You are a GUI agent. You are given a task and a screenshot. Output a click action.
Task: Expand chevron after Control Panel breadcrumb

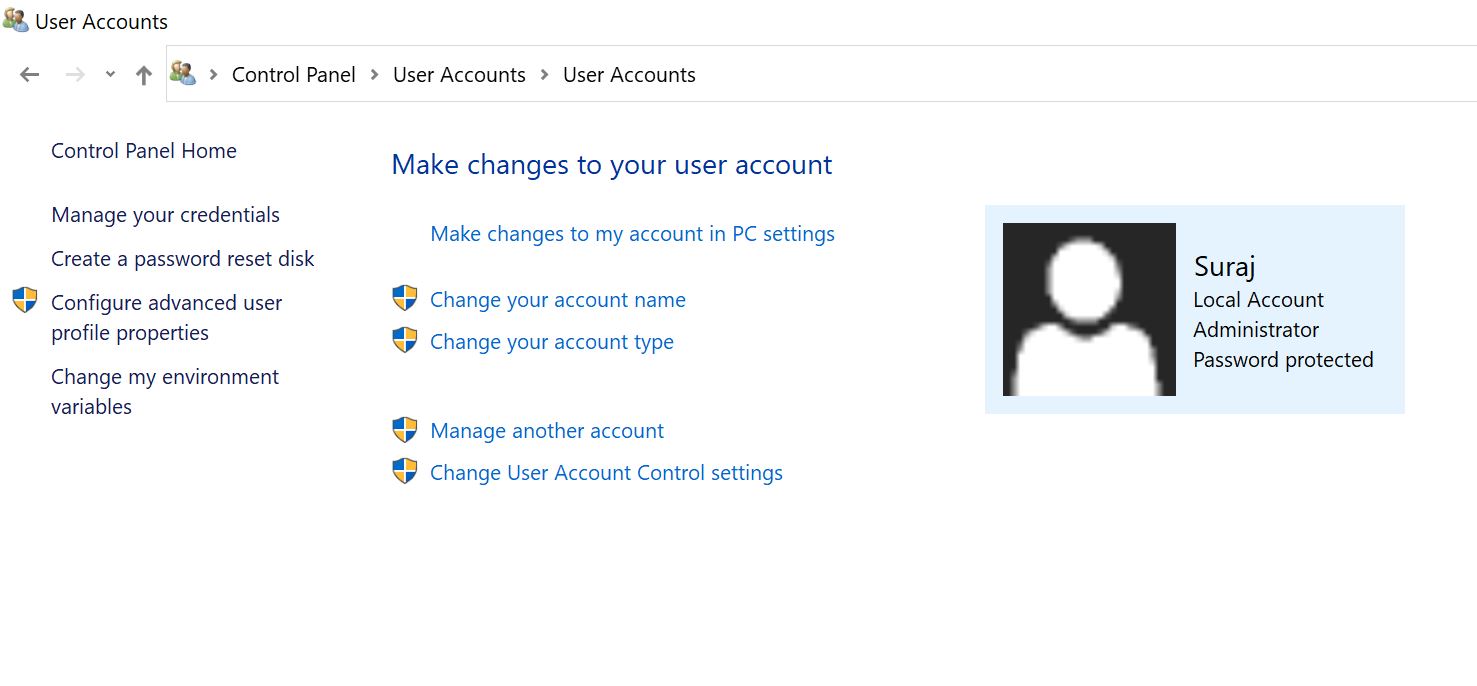point(375,75)
